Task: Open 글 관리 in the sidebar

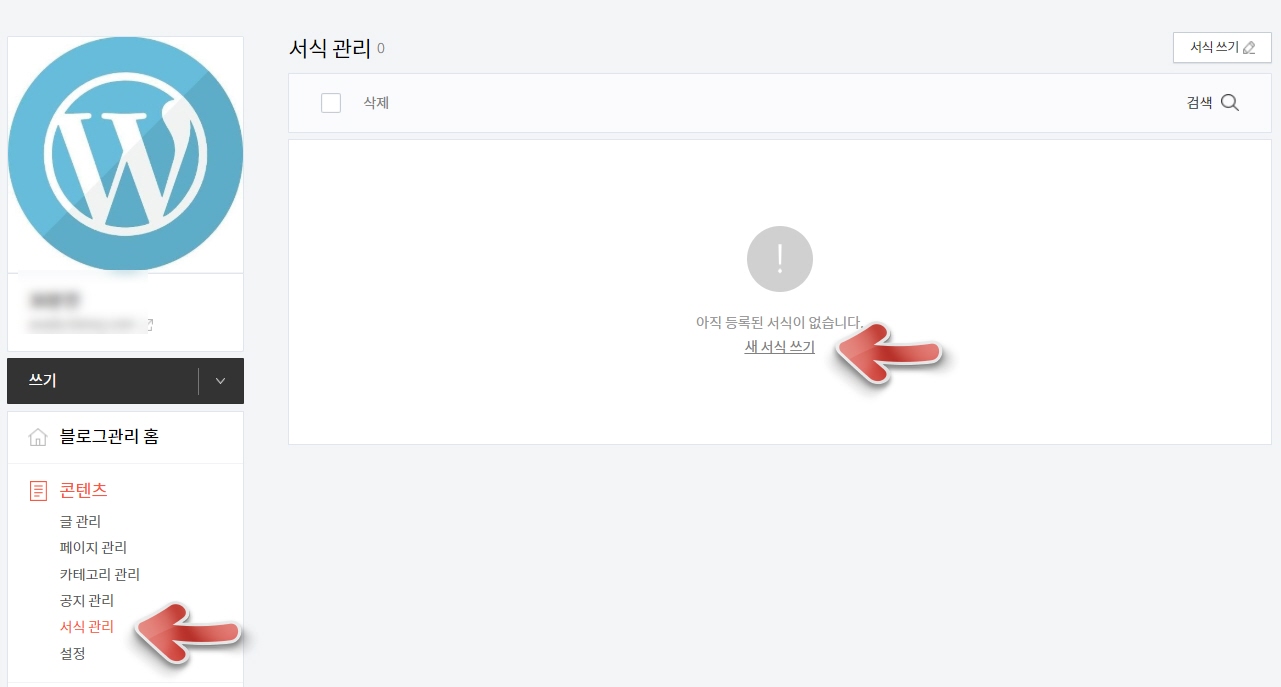Action: click(x=80, y=521)
